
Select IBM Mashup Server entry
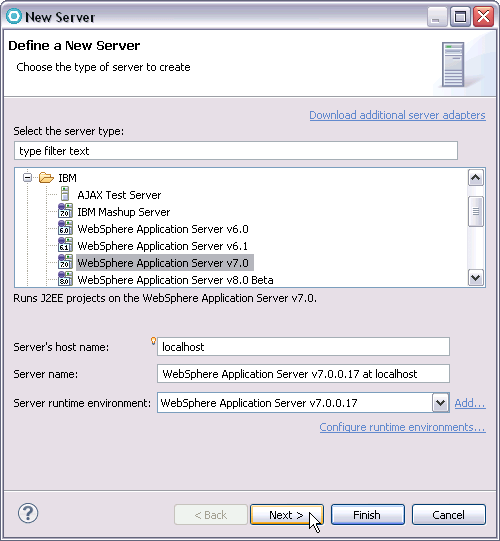[124, 212]
